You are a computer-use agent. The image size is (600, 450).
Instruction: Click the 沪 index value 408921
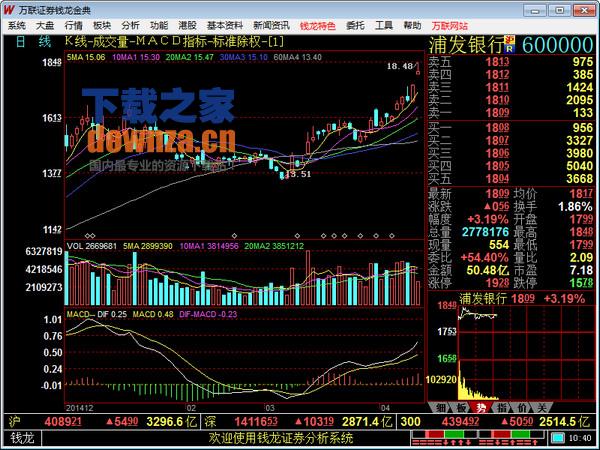pos(63,422)
